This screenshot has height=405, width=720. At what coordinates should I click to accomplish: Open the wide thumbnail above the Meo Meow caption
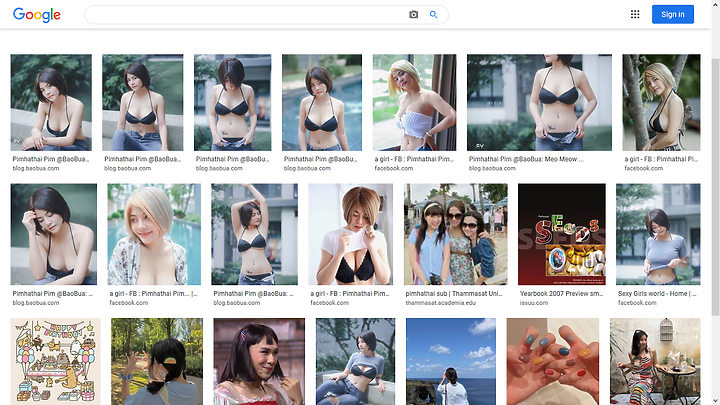pyautogui.click(x=539, y=102)
